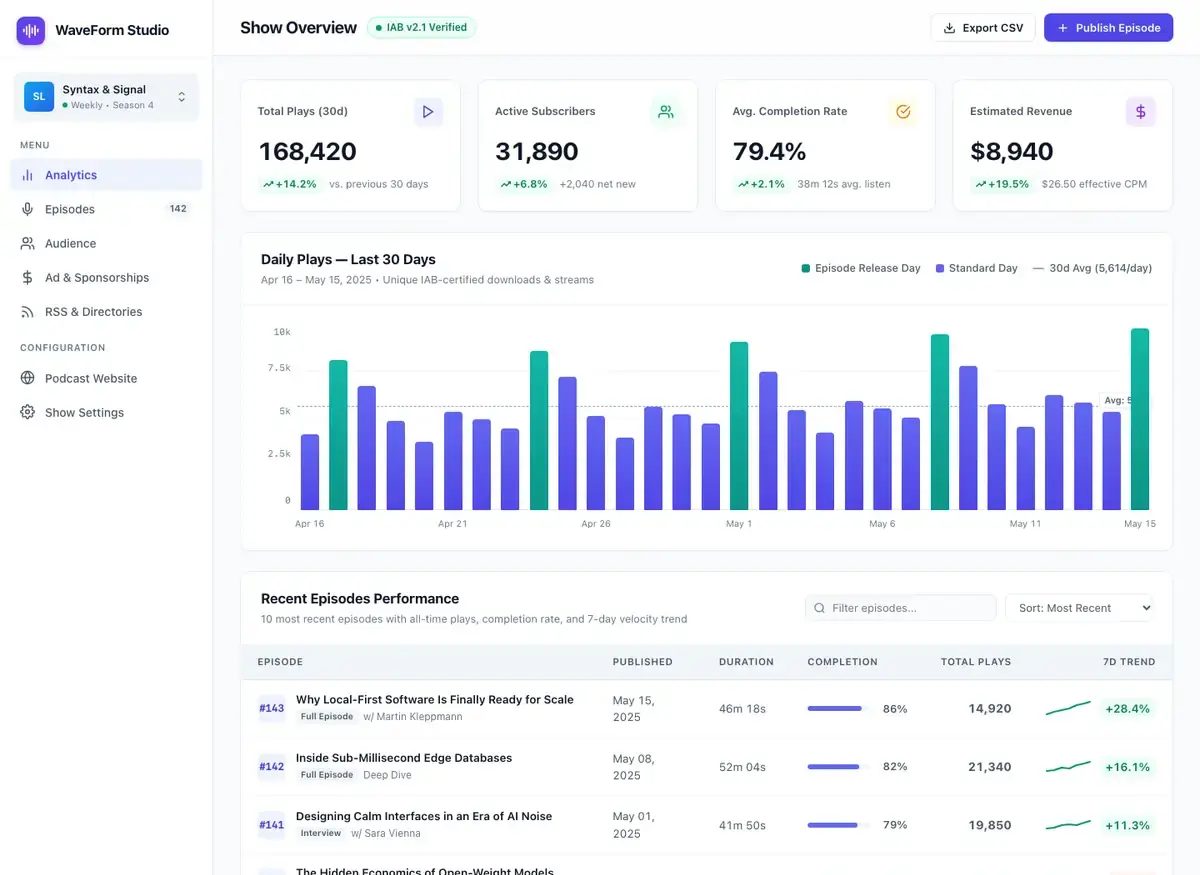Viewport: 1200px width, 875px height.
Task: Click the Export CSV button
Action: click(983, 28)
